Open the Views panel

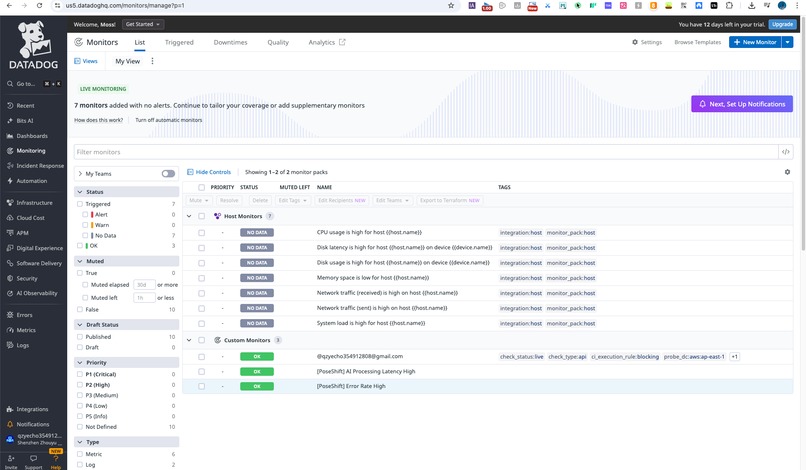(x=86, y=61)
